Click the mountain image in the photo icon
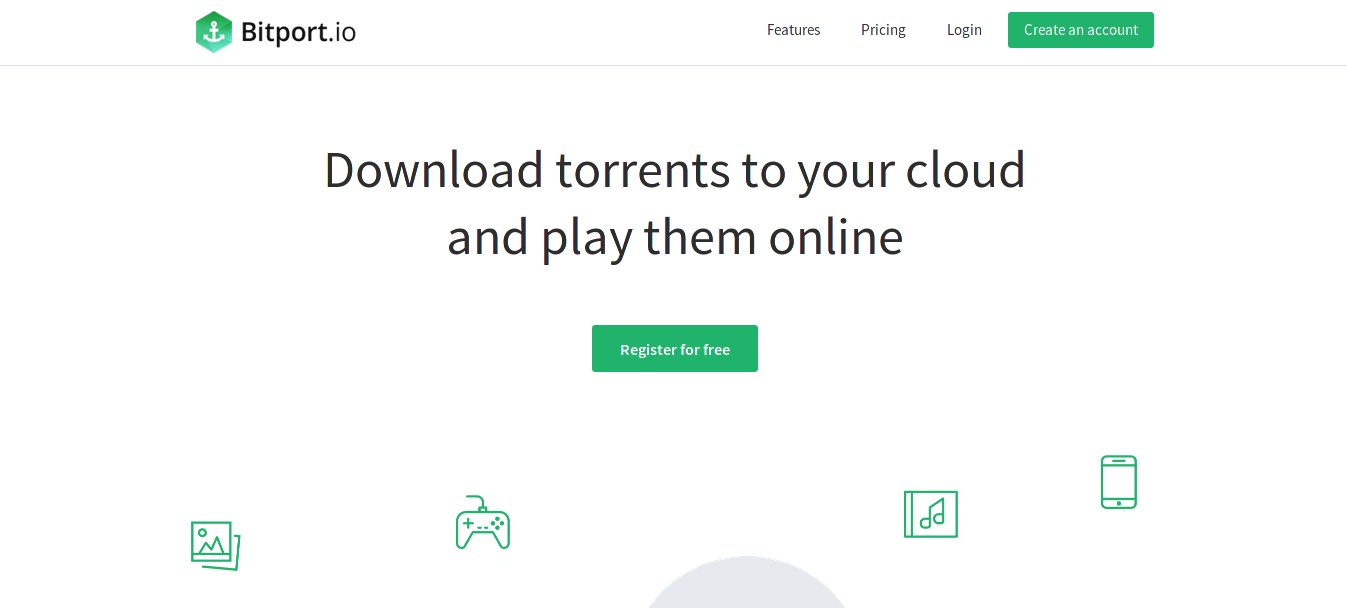Viewport: 1347px width, 608px height. 210,545
